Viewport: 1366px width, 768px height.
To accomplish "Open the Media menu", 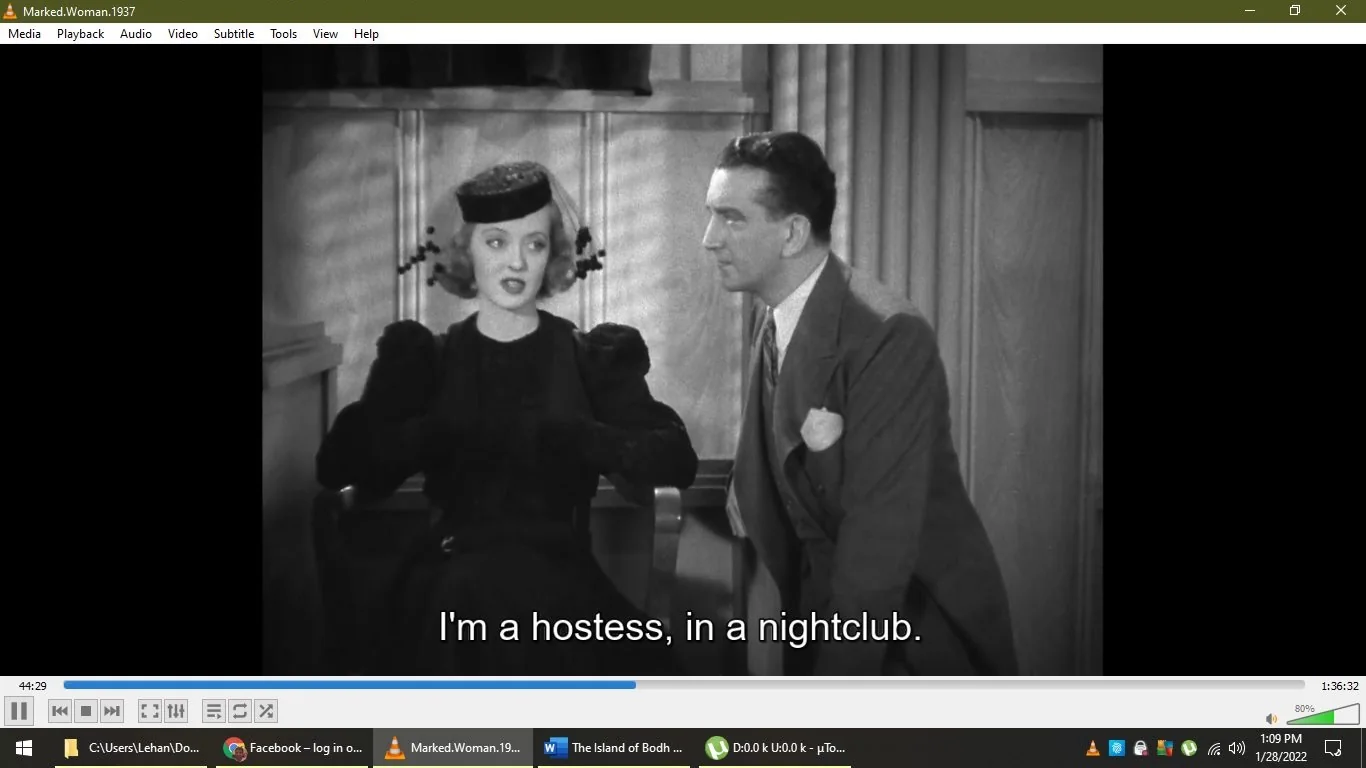I will click(25, 34).
